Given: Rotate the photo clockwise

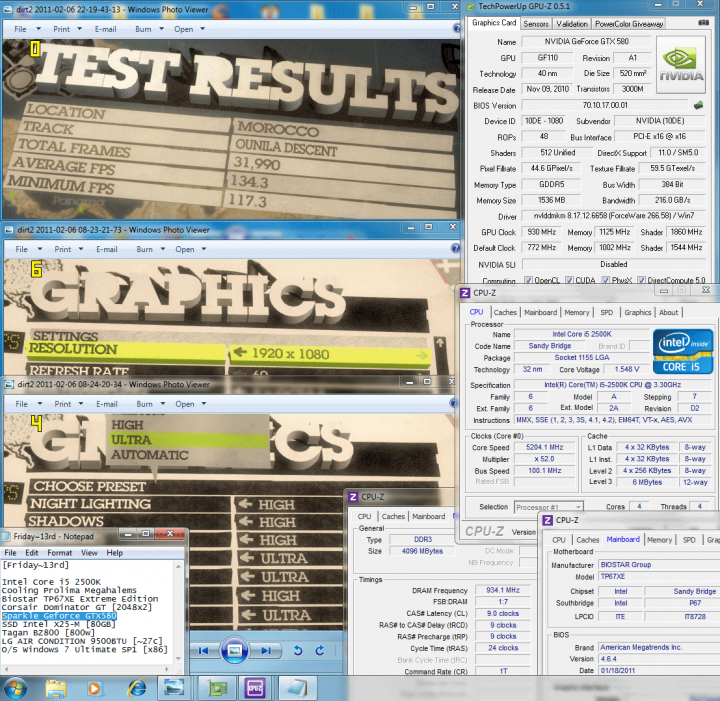Looking at the screenshot, I should click(320, 651).
